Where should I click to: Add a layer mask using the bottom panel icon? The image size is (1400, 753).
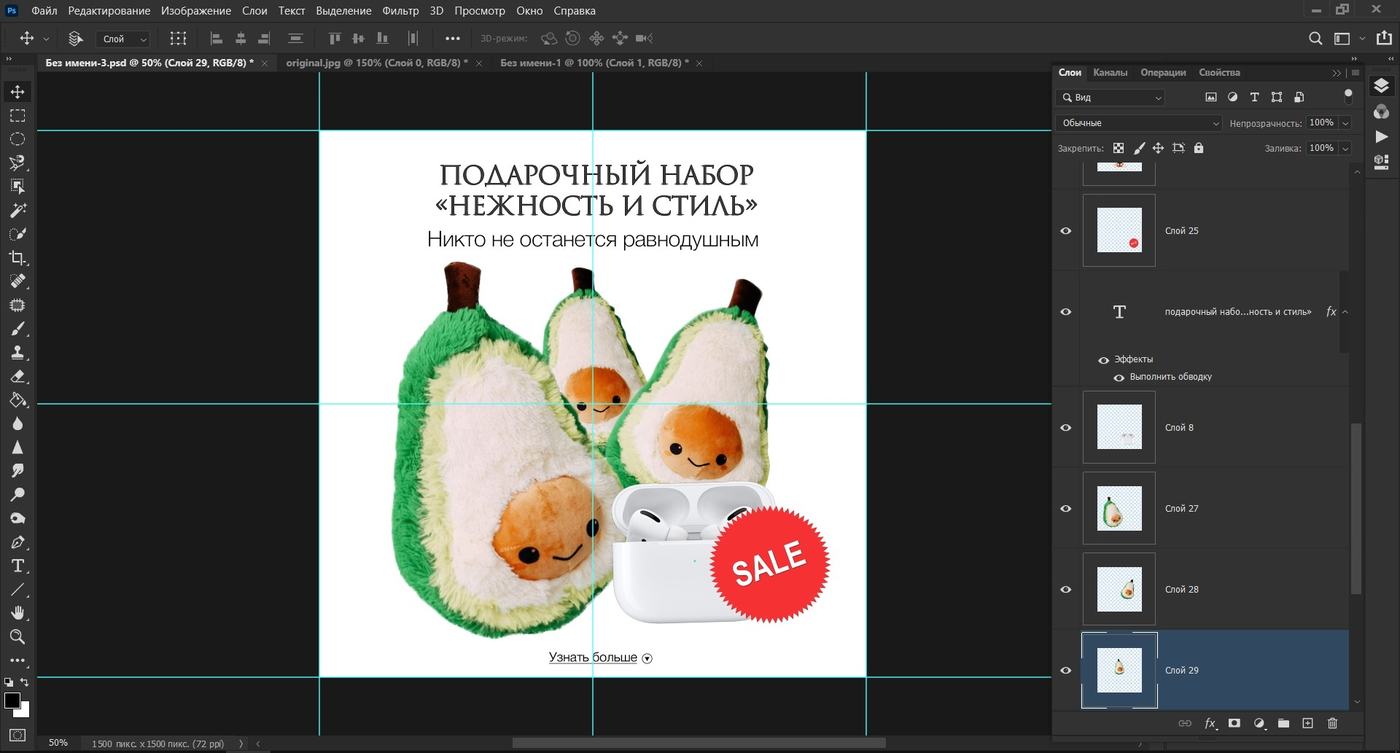[x=1234, y=723]
